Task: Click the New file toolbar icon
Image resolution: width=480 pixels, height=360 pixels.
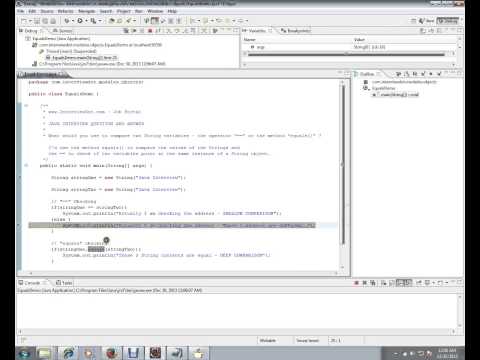Action: click(x=24, y=21)
